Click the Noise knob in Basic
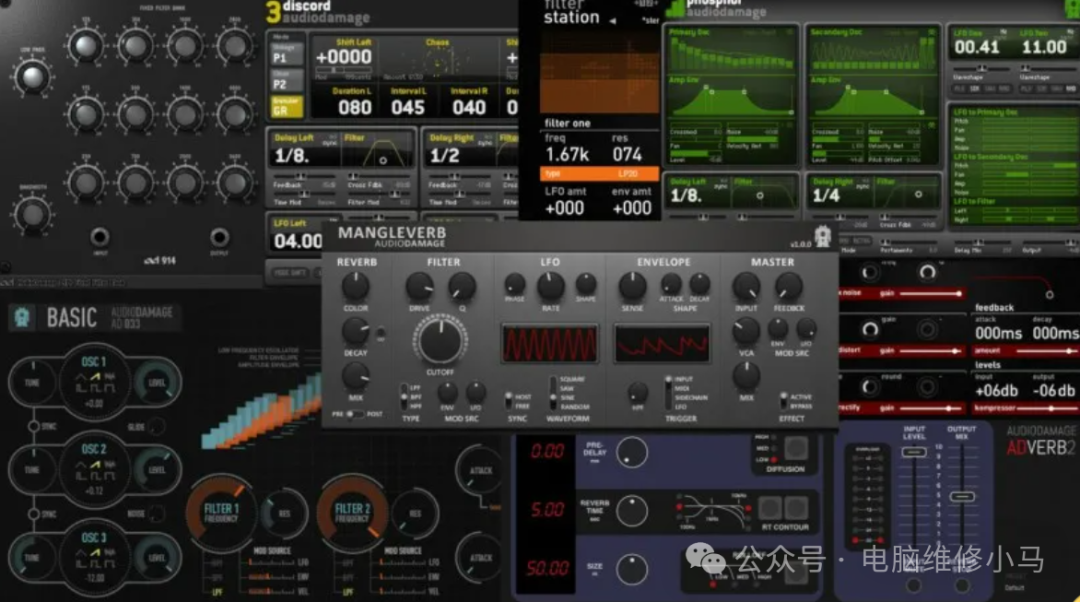 157,513
